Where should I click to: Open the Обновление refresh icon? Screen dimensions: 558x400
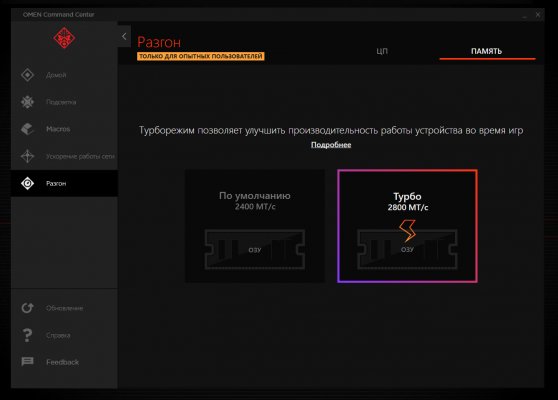click(27, 308)
